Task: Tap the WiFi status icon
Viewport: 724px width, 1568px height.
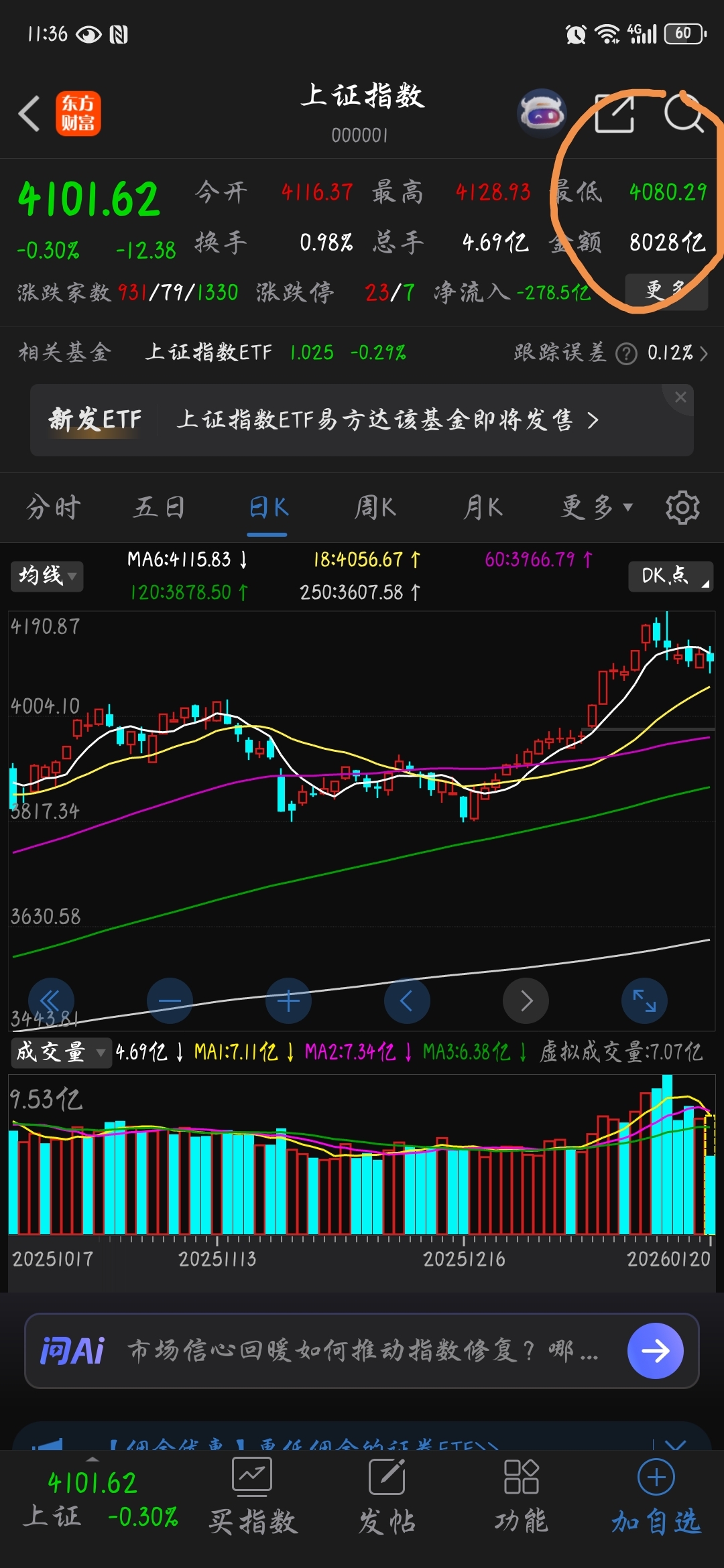Action: point(607,34)
